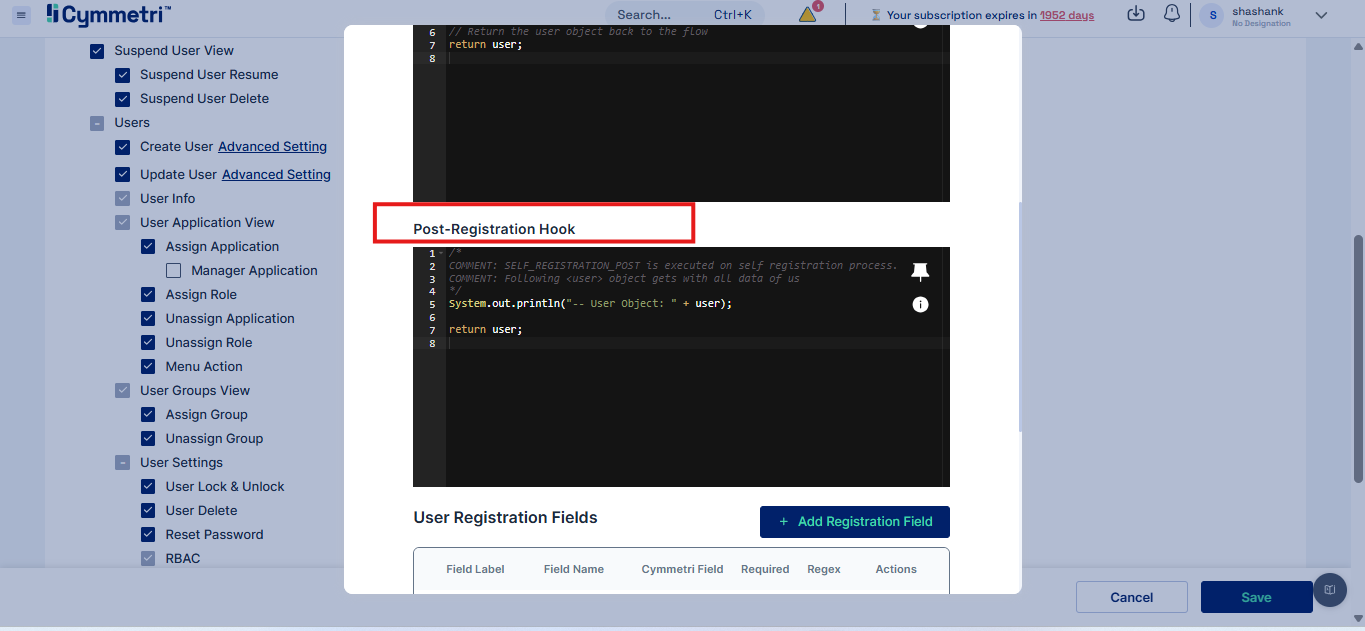Open Advanced Setting link for Update User

point(276,175)
